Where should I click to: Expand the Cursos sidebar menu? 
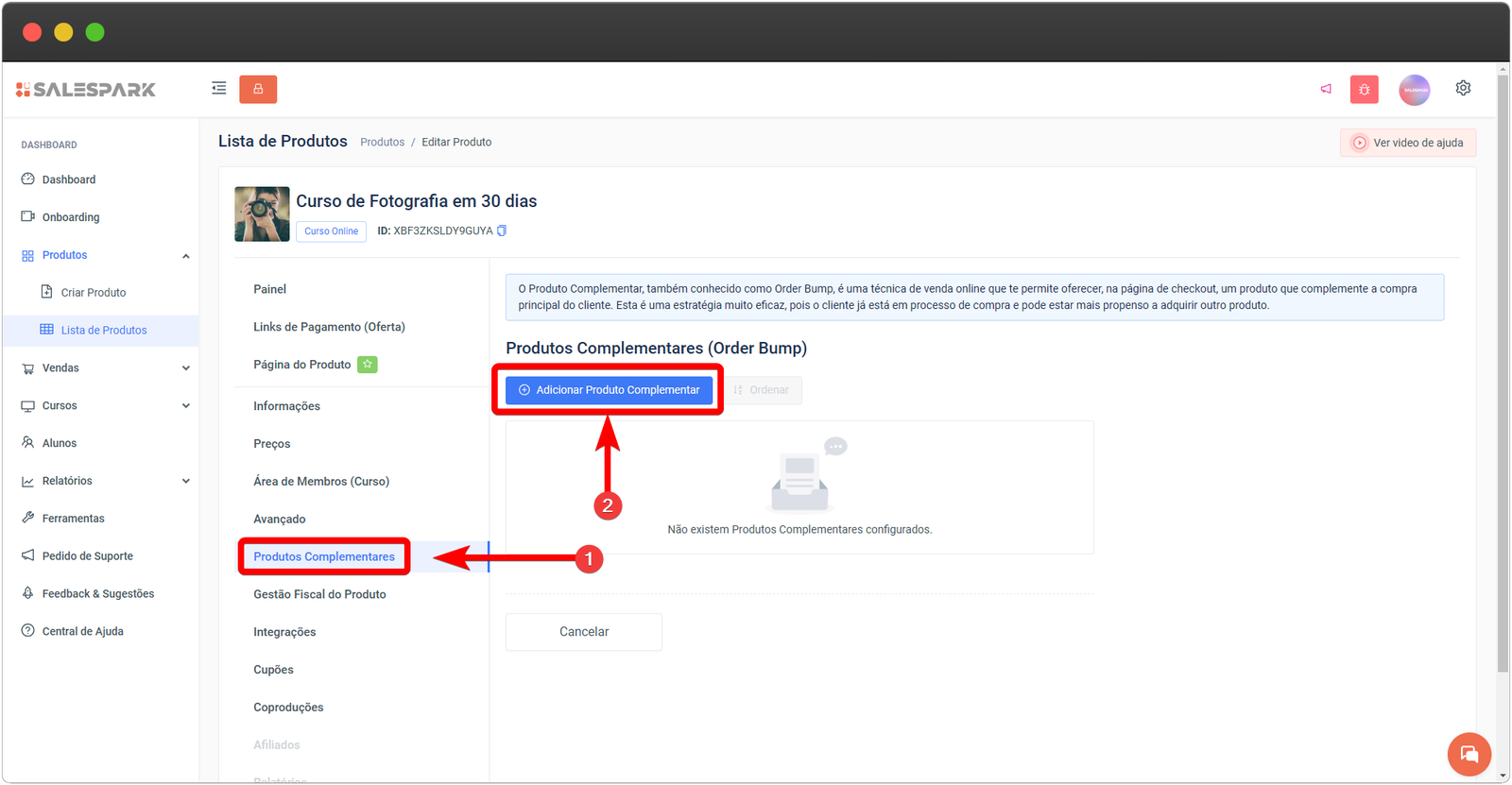[x=185, y=406]
